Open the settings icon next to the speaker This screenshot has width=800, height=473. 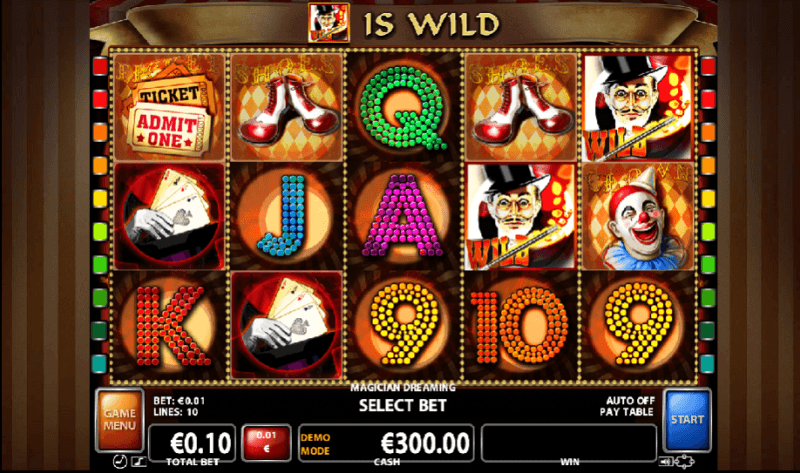684,462
